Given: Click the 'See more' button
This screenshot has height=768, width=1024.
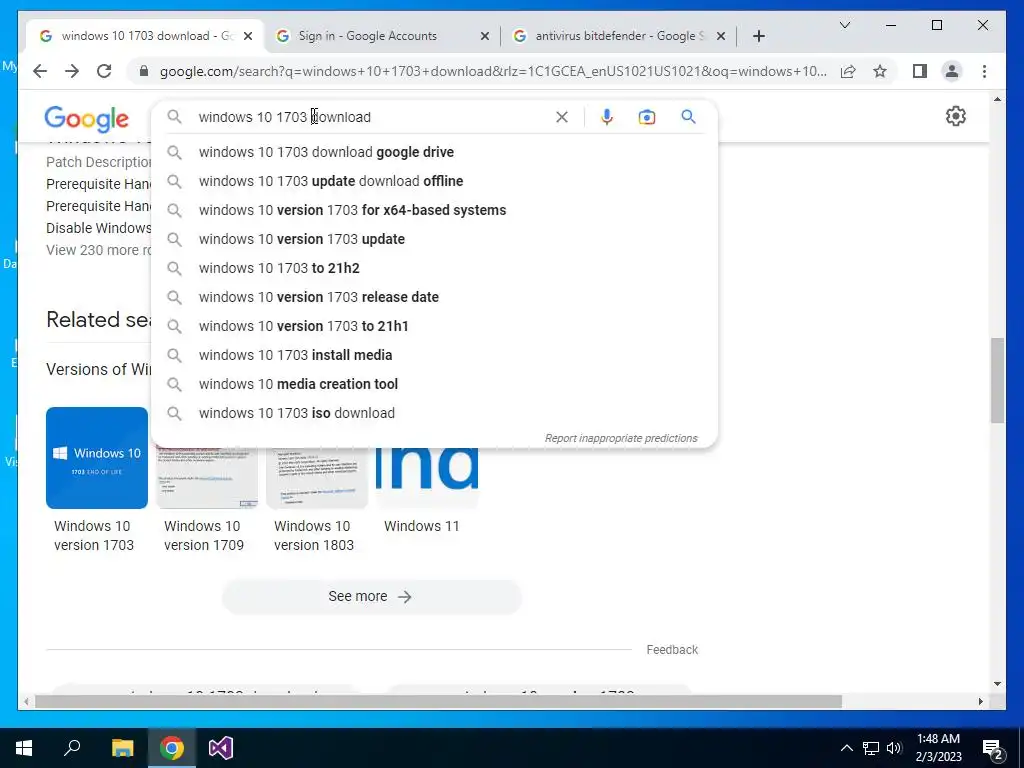Looking at the screenshot, I should pos(372,596).
